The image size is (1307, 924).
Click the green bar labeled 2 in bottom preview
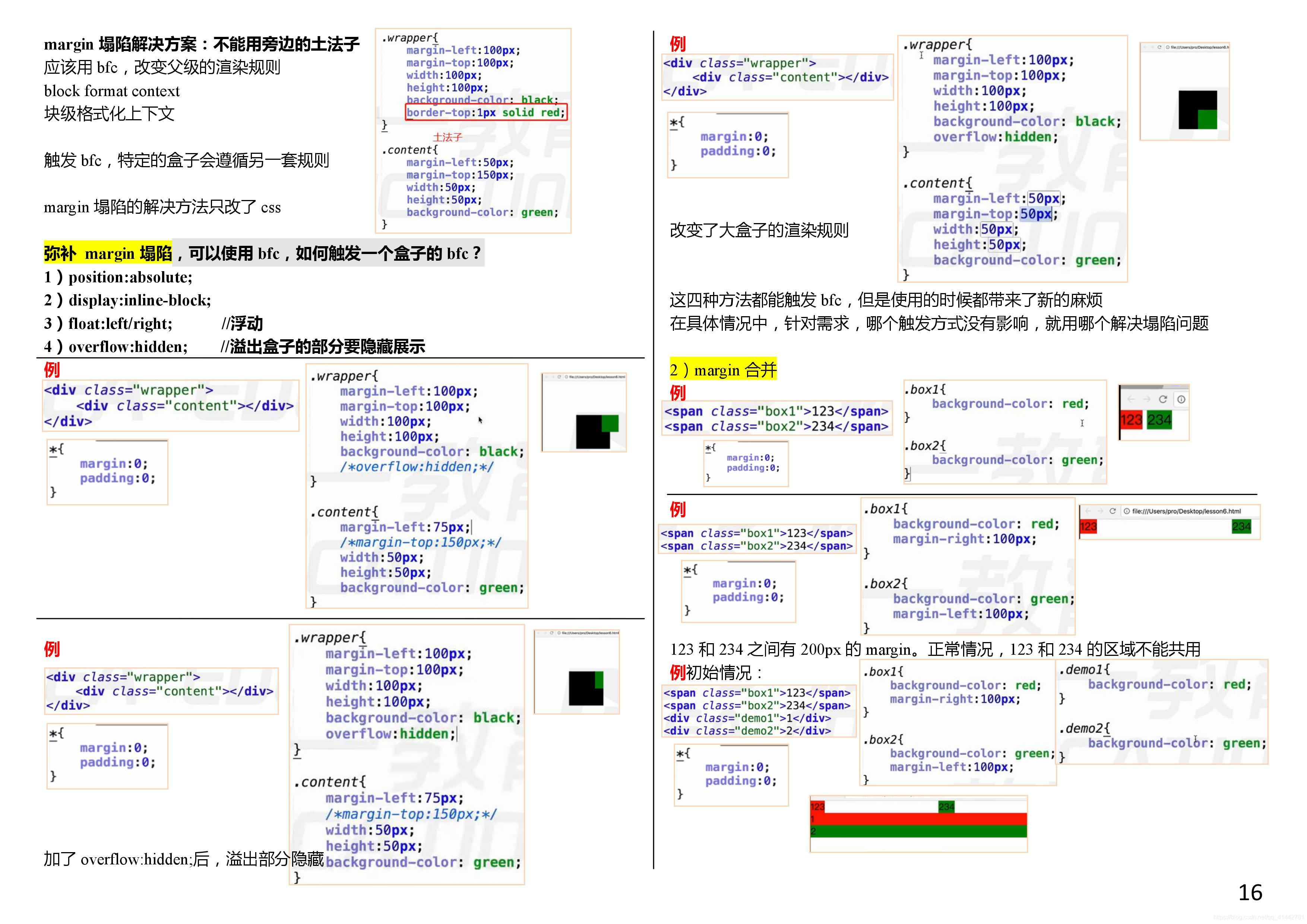click(x=918, y=831)
